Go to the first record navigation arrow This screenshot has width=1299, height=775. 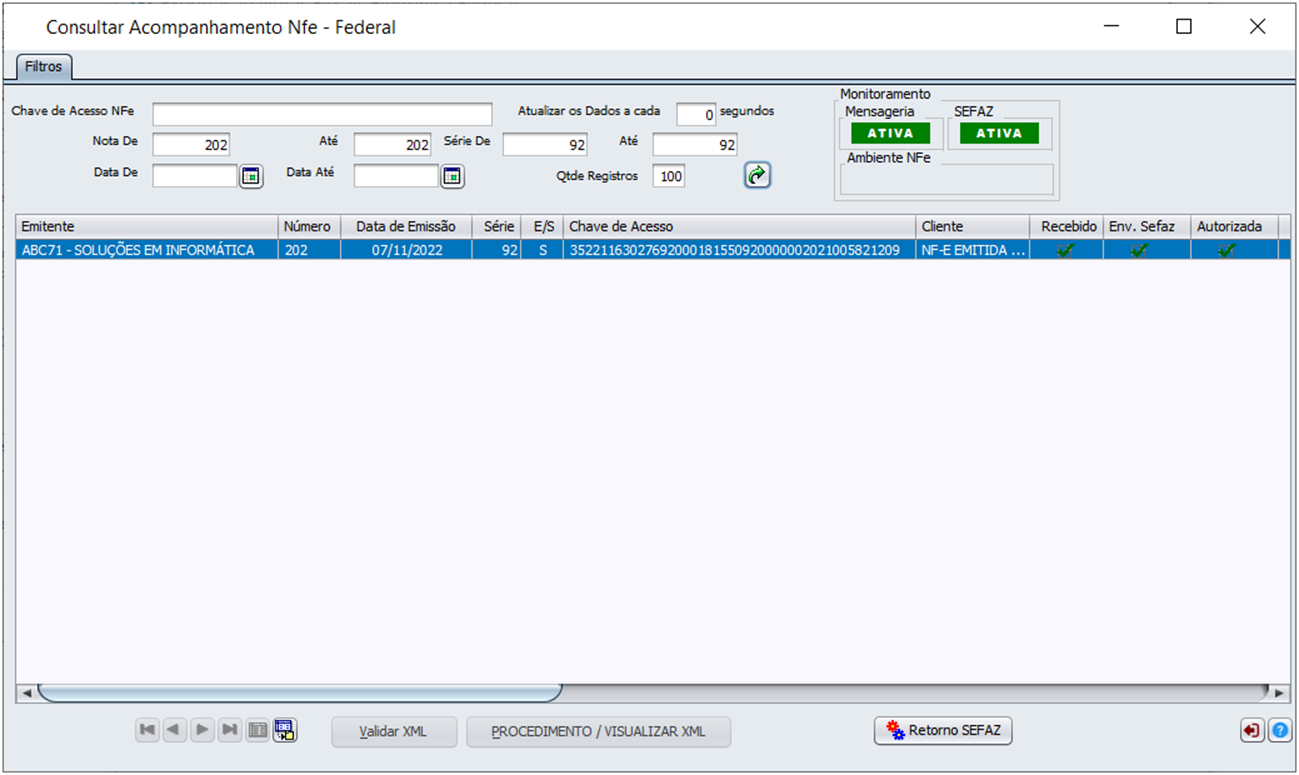(x=148, y=731)
